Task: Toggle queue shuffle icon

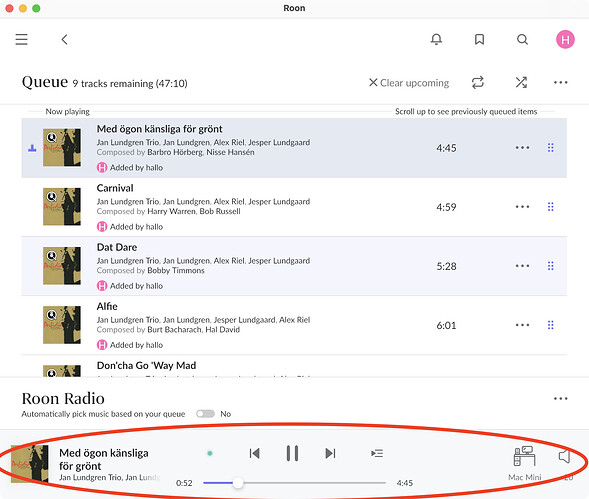Action: pos(521,83)
